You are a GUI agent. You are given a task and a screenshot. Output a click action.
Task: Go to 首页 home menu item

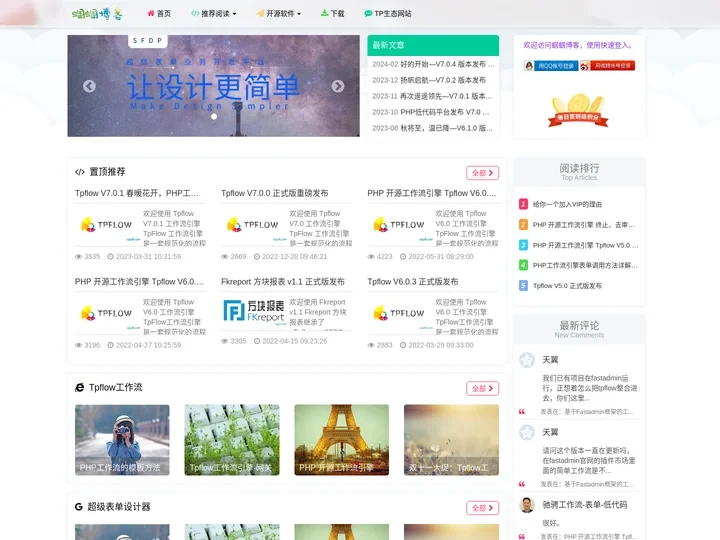(159, 14)
